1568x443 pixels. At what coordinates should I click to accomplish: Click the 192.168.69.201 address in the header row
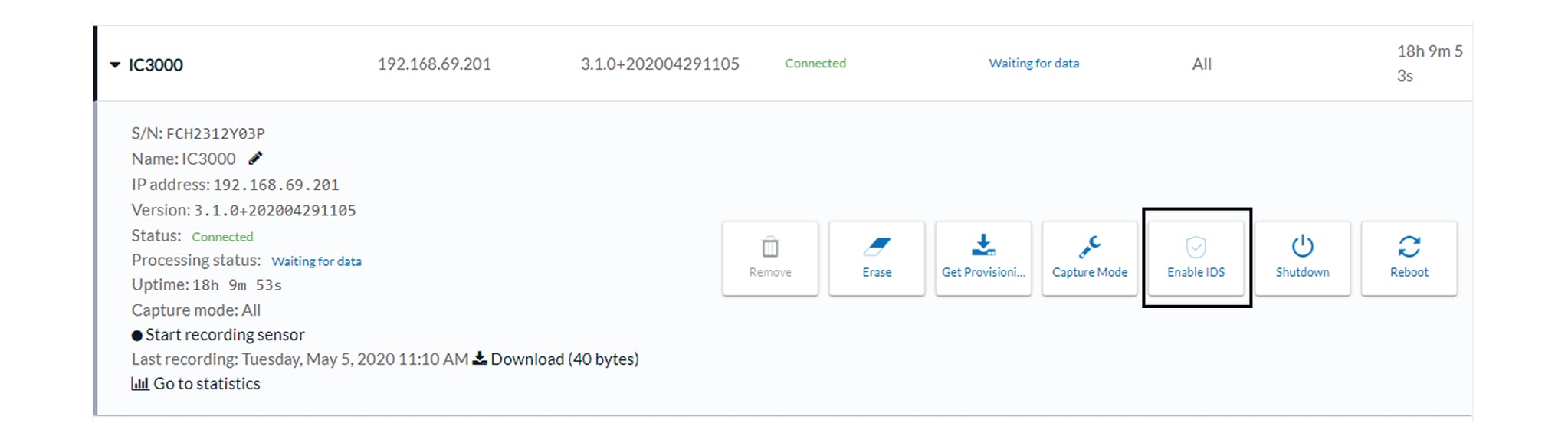click(x=434, y=64)
